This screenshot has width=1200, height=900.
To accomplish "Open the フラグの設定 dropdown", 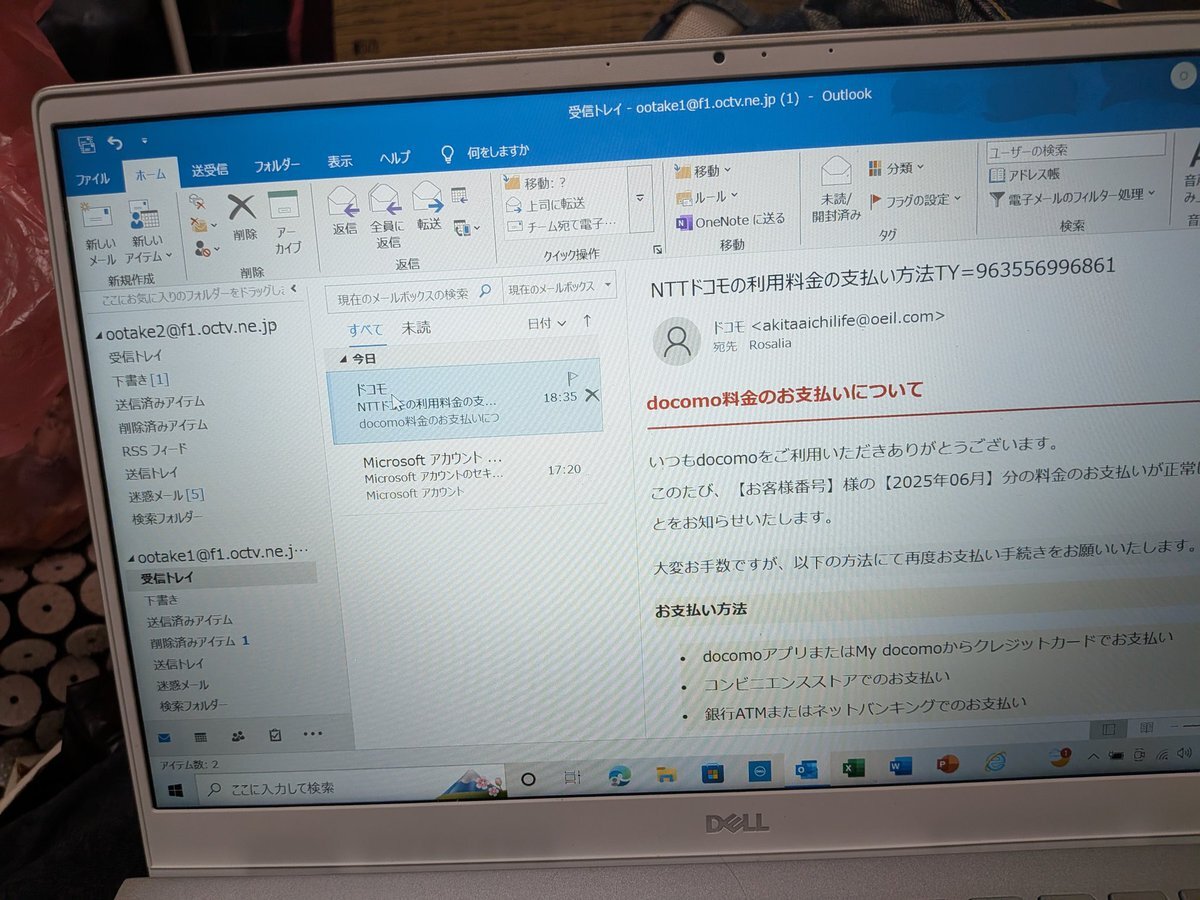I will 916,200.
